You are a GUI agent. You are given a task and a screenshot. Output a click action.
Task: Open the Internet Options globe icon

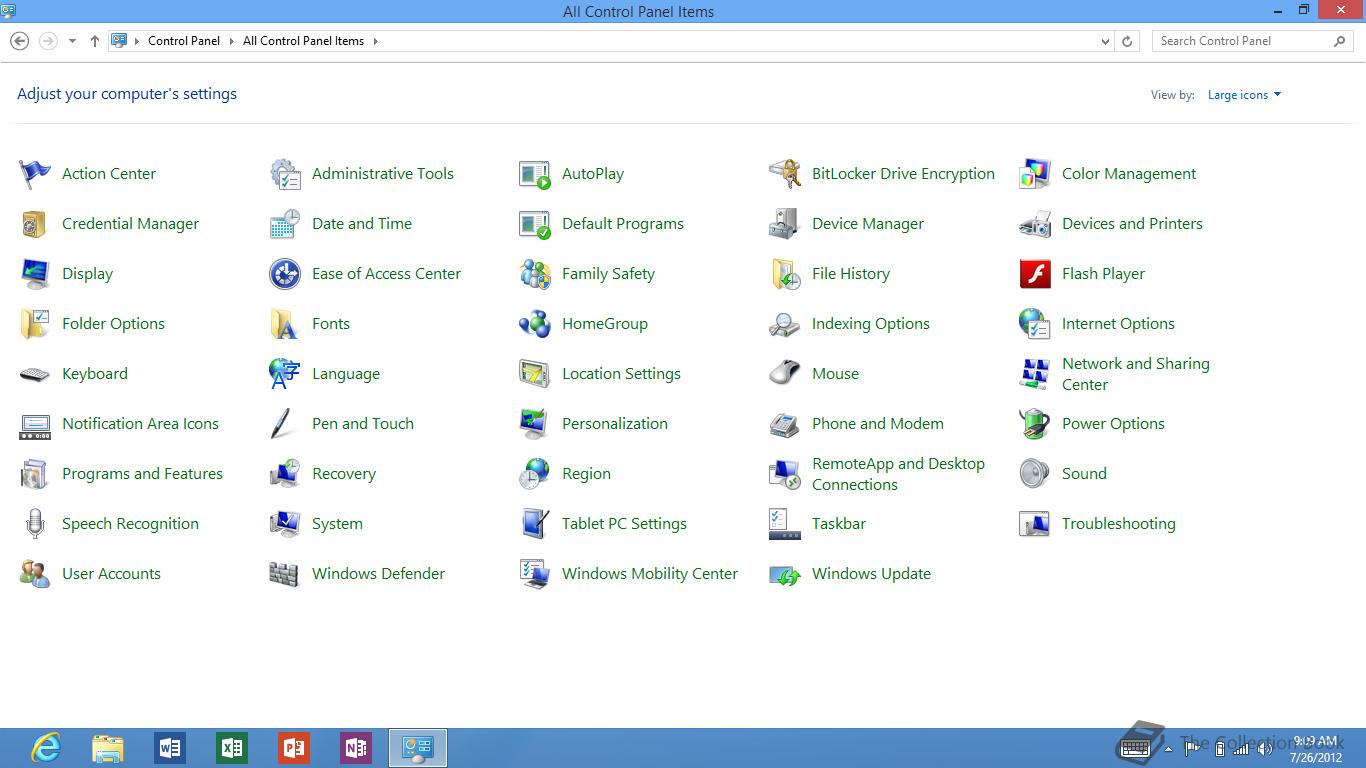[1035, 324]
